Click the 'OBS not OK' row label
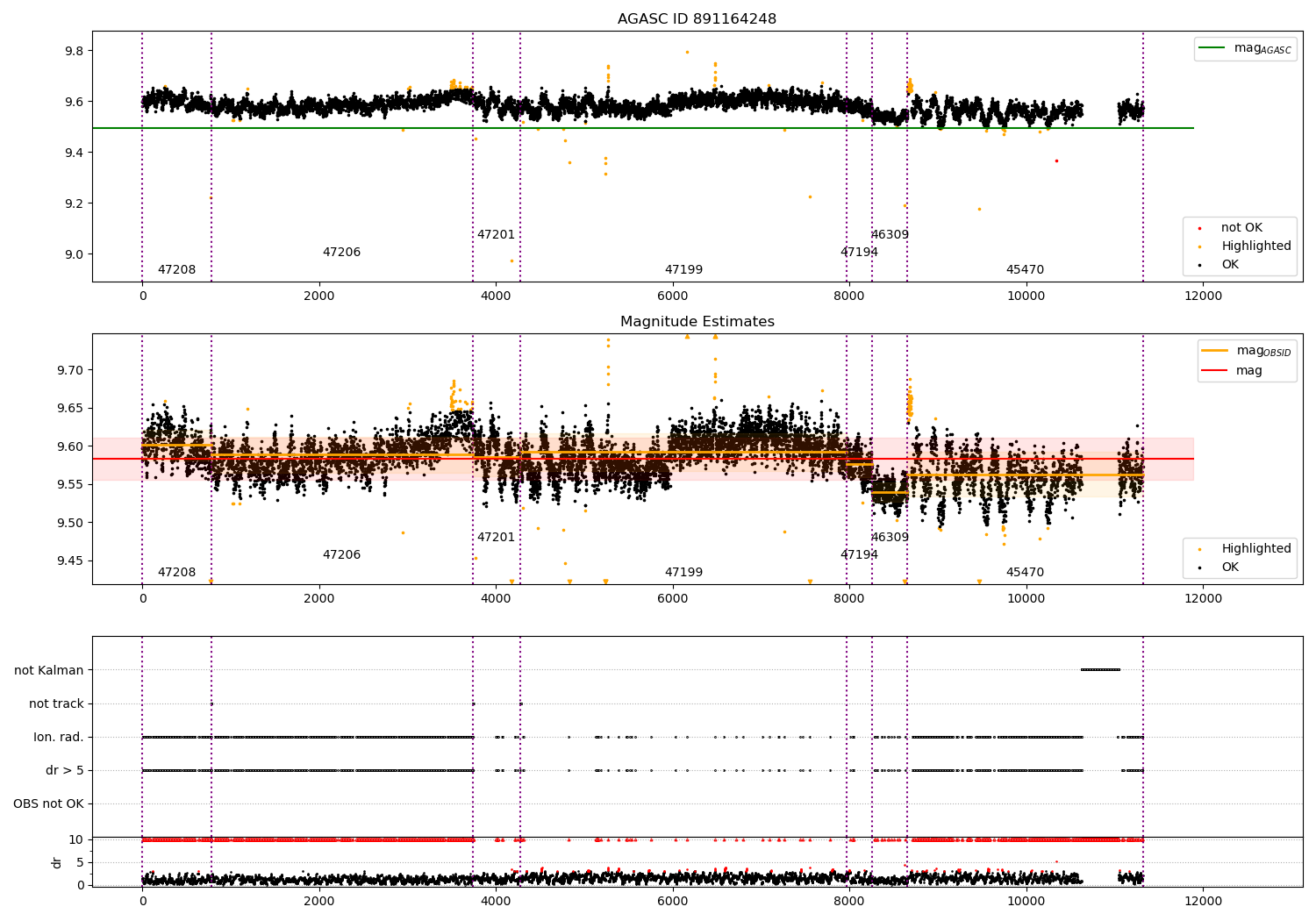 (x=48, y=804)
